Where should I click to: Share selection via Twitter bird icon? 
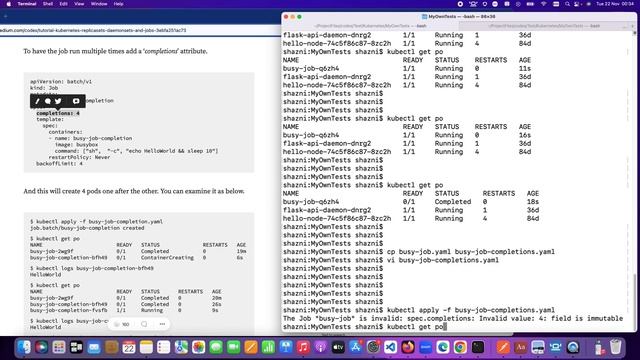(58, 101)
